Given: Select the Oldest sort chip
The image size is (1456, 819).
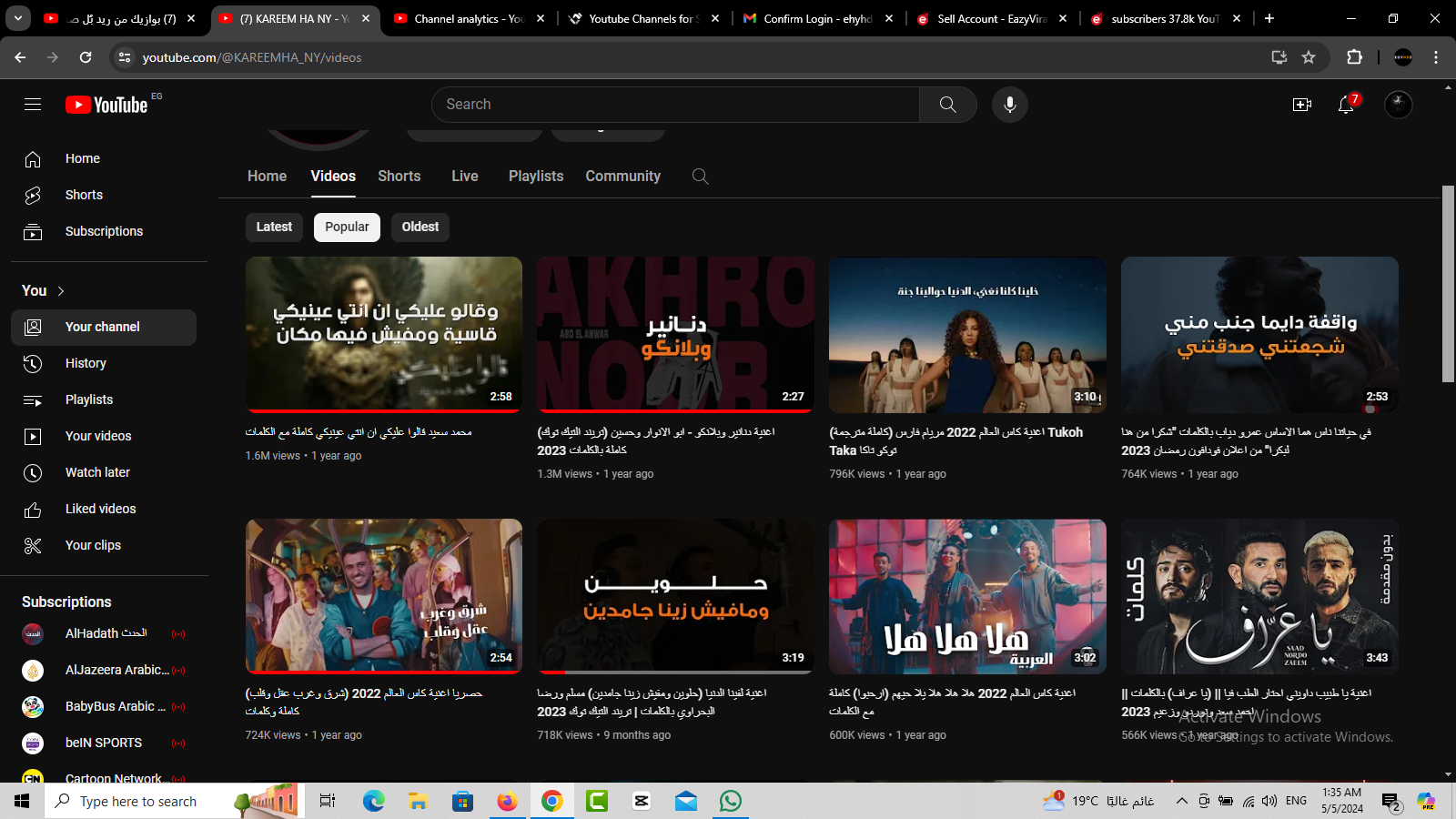Looking at the screenshot, I should point(420,227).
